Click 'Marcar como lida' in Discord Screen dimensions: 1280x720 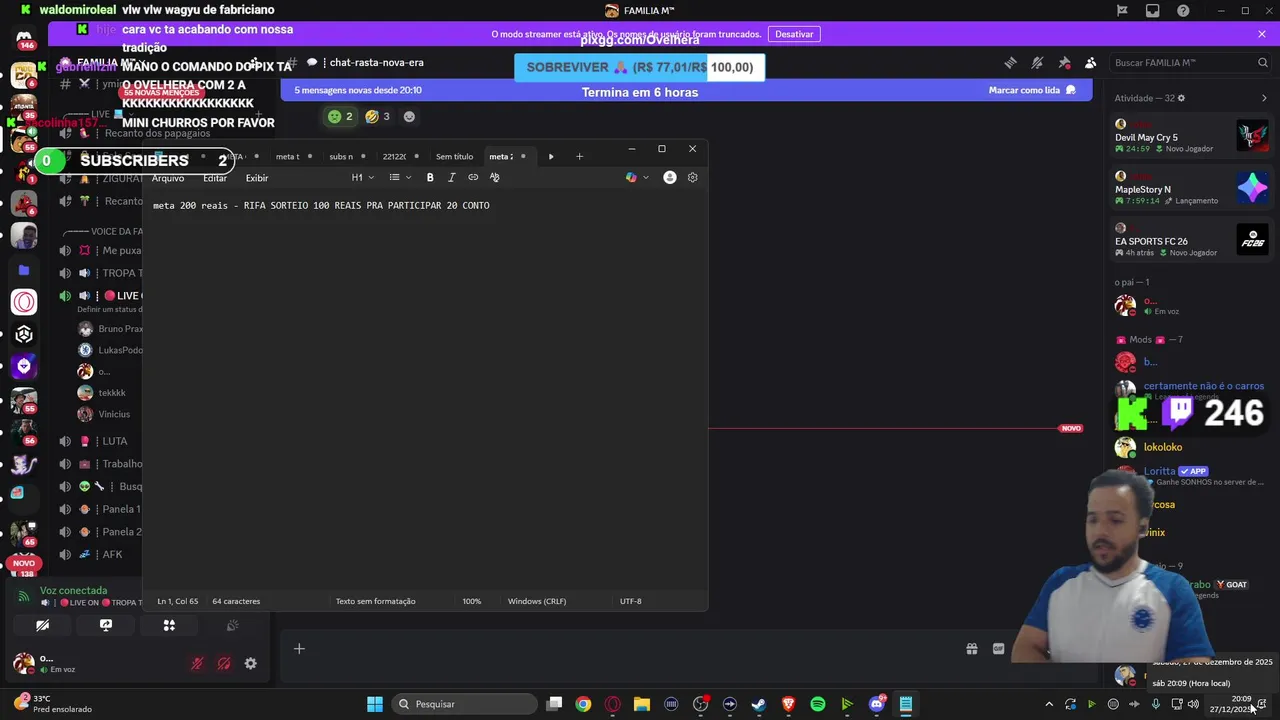pos(1032,90)
